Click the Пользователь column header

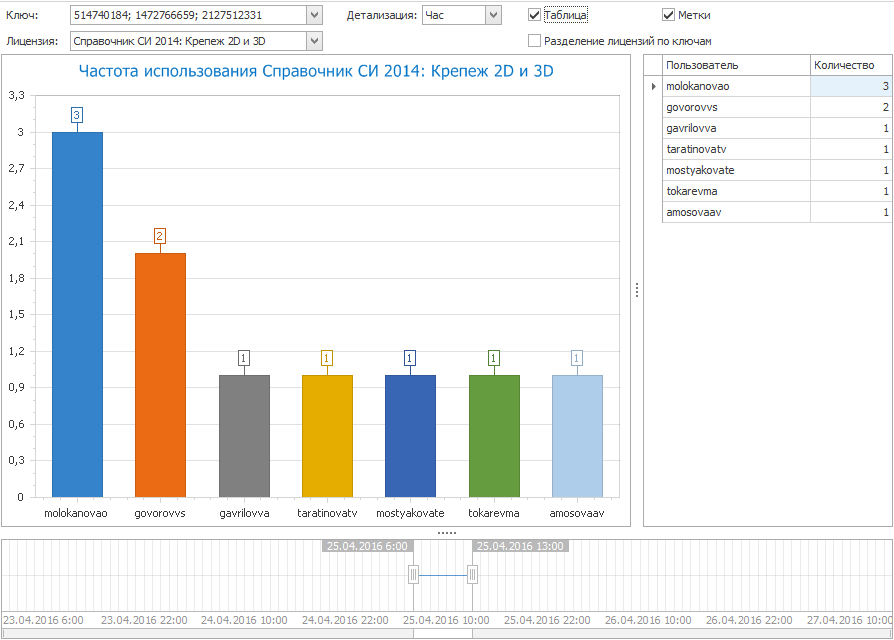point(735,65)
